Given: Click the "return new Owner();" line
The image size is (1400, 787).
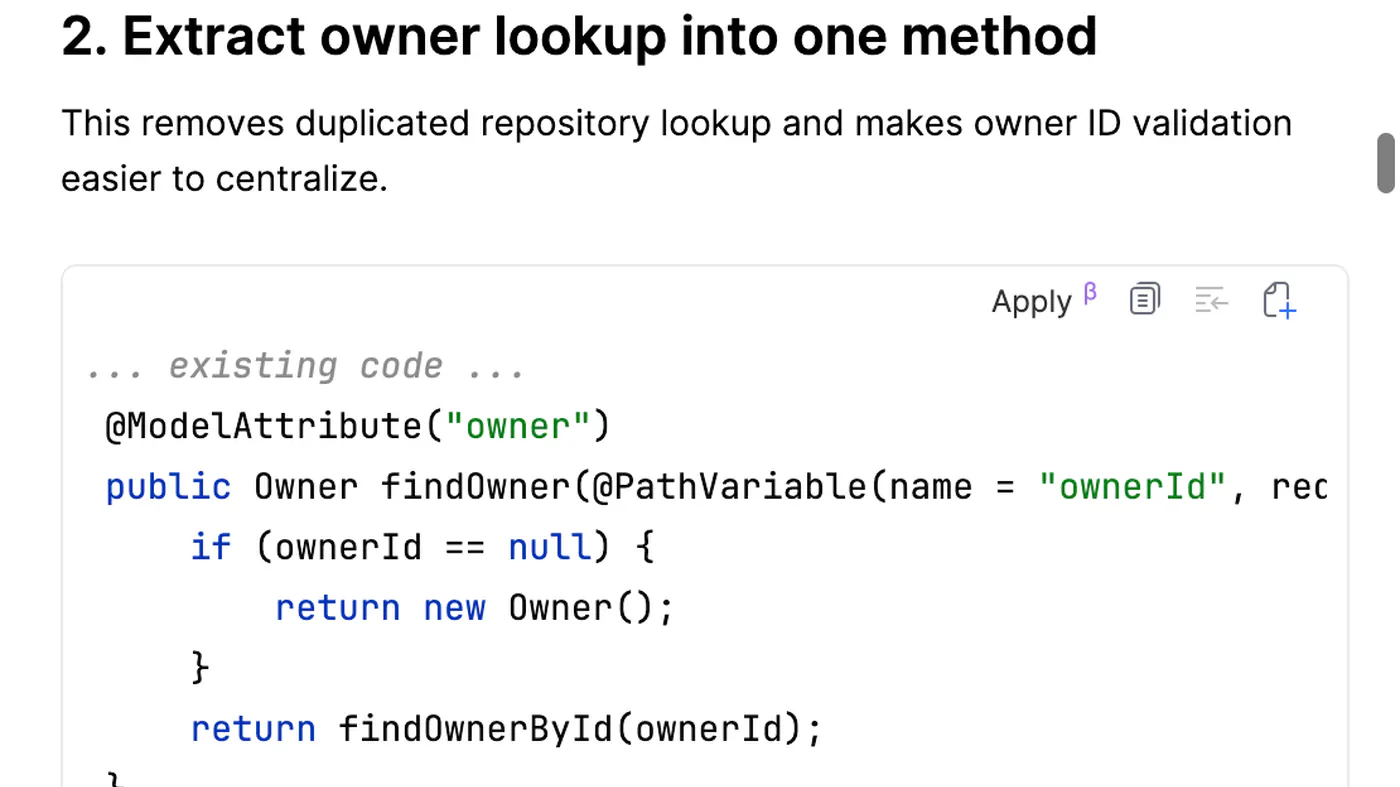Looking at the screenshot, I should [x=475, y=608].
